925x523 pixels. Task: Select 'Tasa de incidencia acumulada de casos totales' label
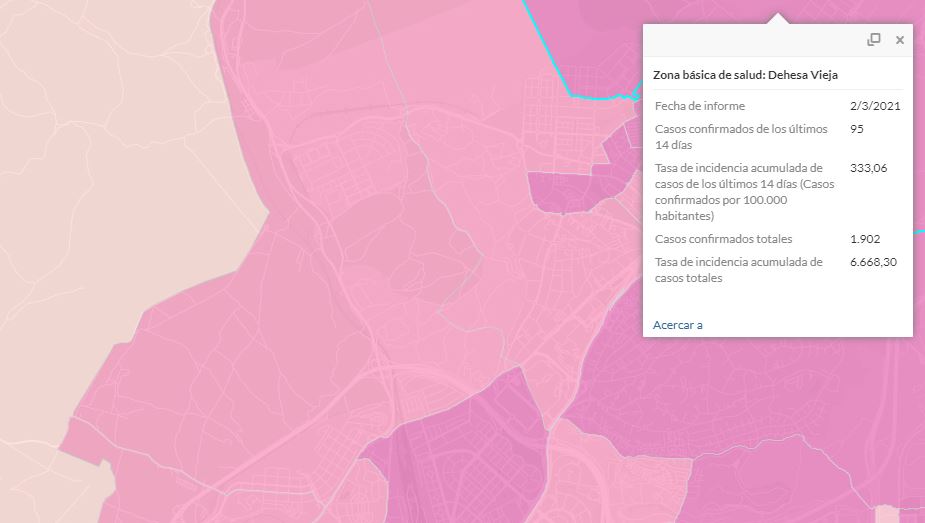(739, 270)
